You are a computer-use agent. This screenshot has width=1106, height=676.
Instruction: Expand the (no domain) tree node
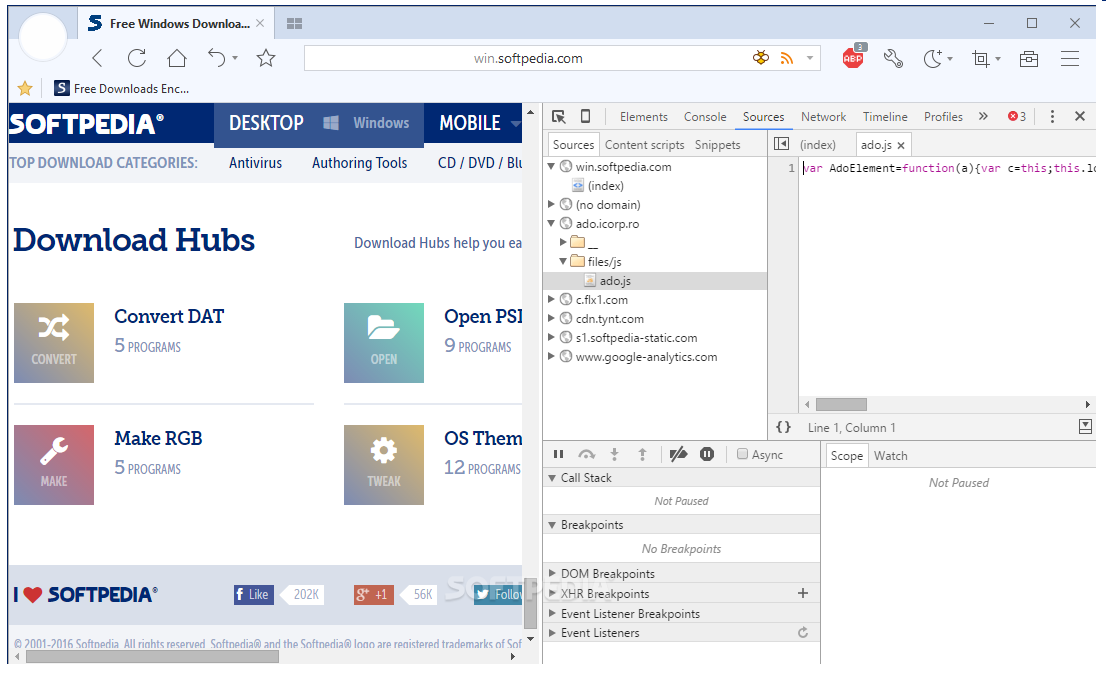pos(552,205)
